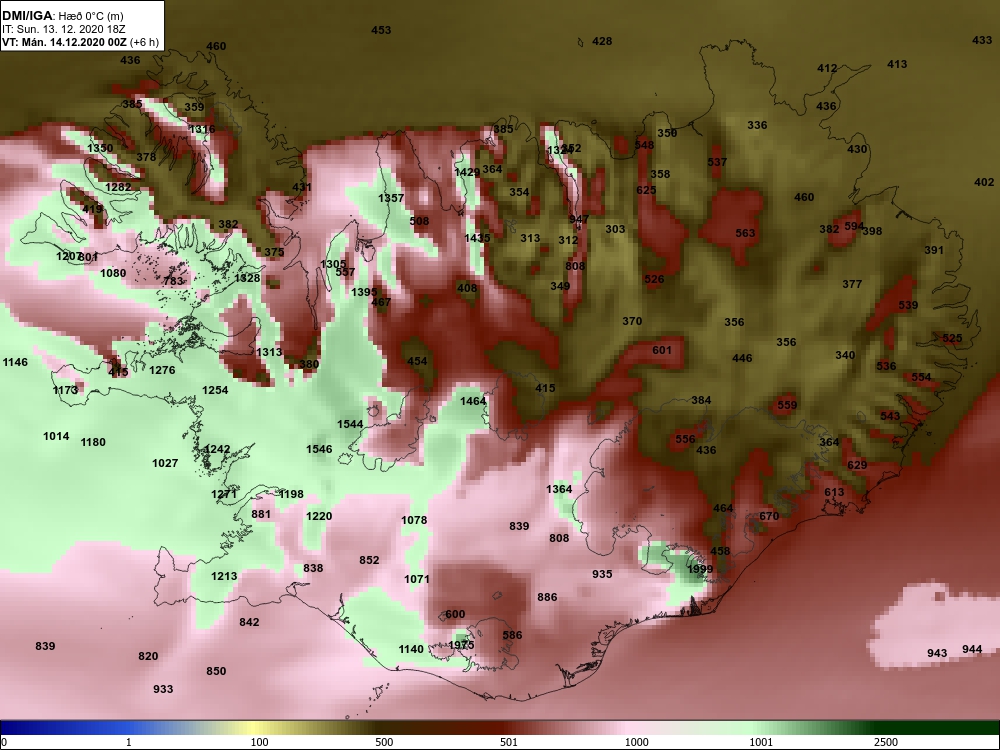The width and height of the screenshot is (1000, 750).
Task: Select the value '670'
Action: (x=769, y=516)
